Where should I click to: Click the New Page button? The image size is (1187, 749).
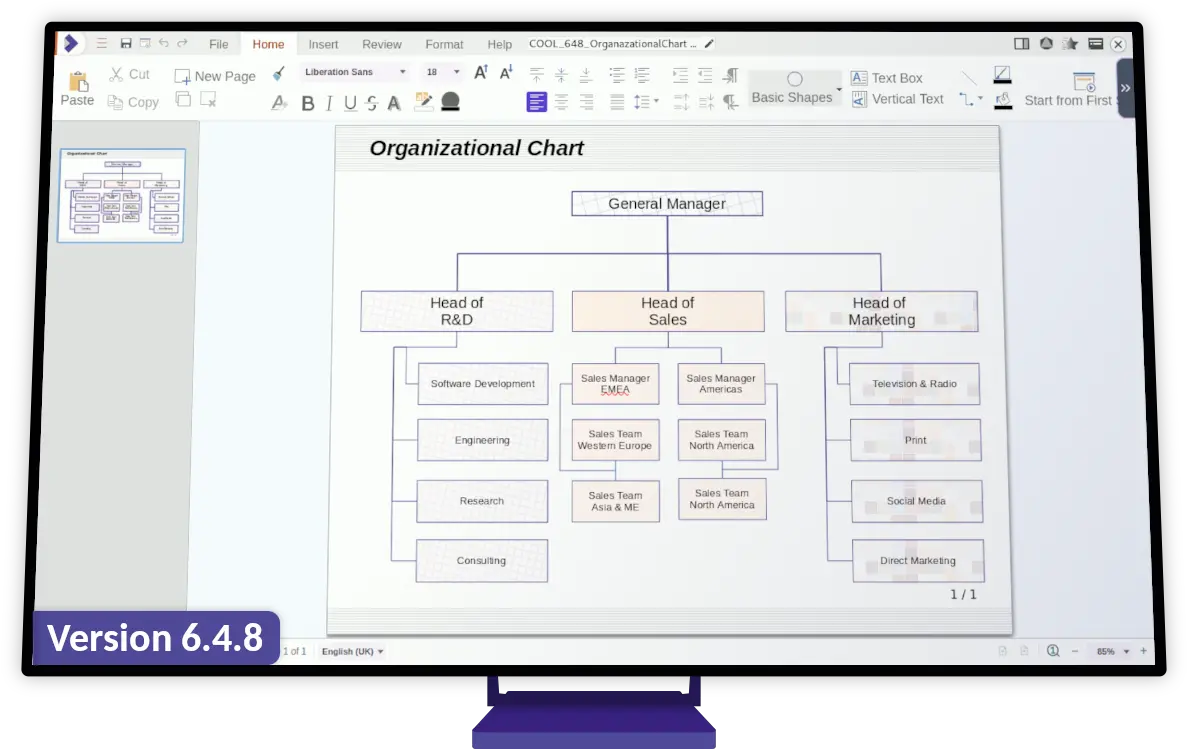(x=215, y=76)
